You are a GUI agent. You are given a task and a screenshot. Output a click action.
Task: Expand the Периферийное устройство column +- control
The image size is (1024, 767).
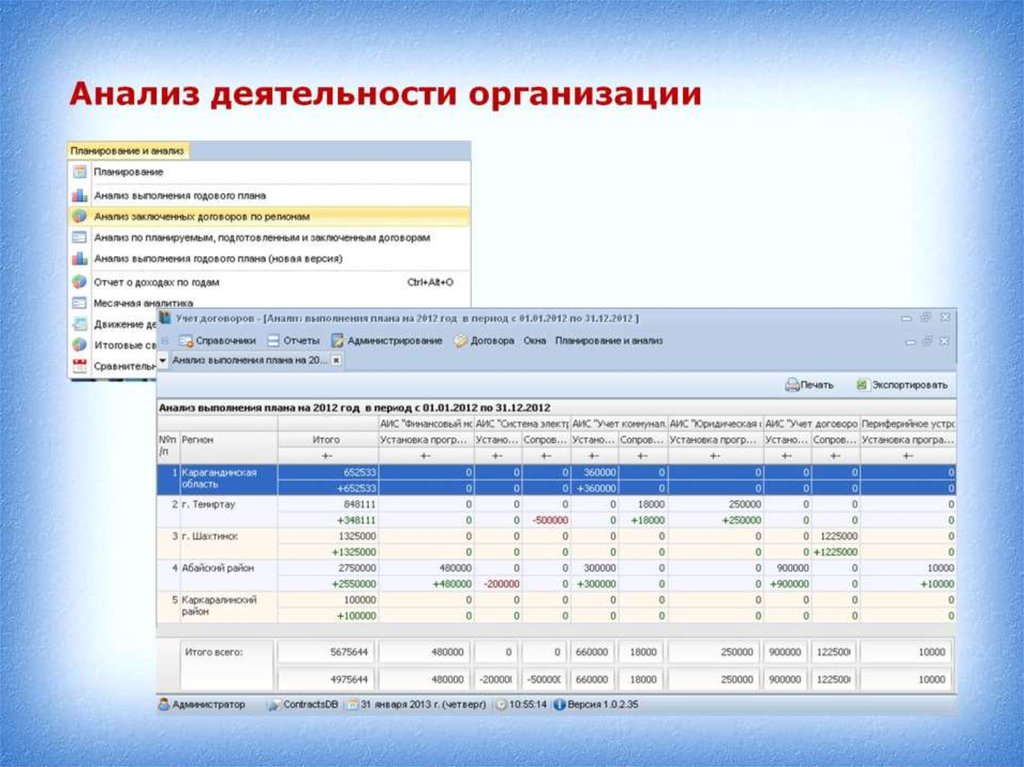(x=907, y=456)
